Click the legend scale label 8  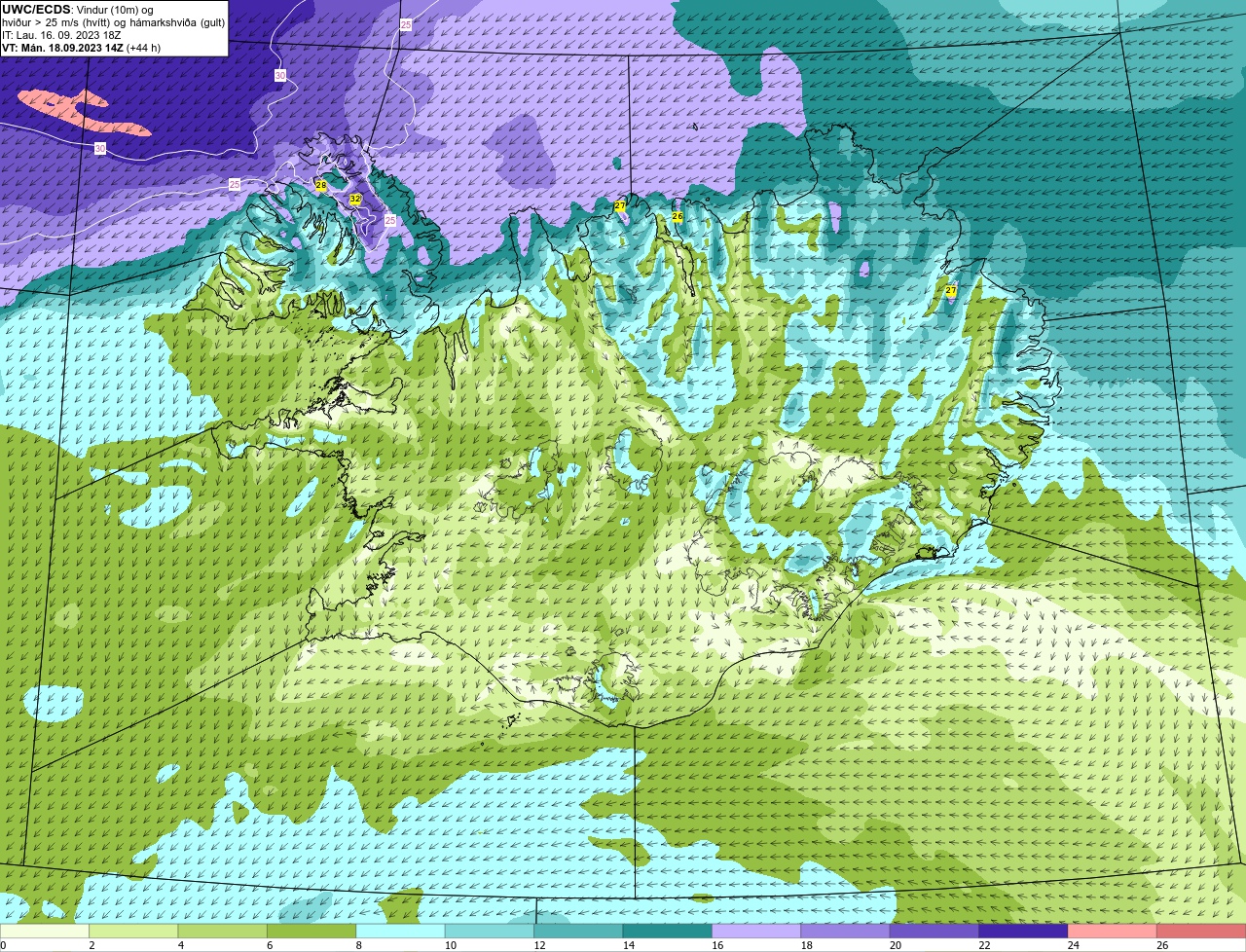(x=359, y=945)
